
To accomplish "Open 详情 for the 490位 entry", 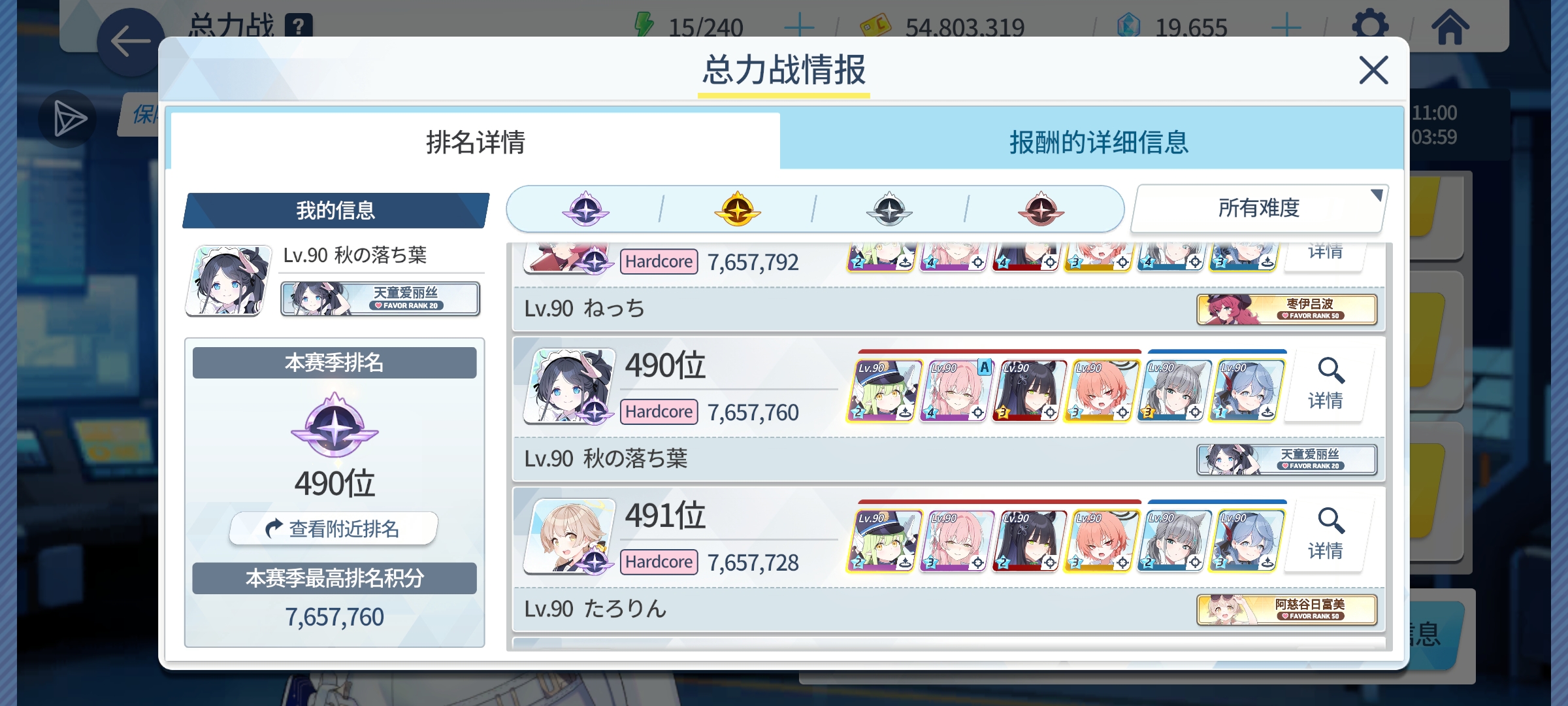I will (1326, 385).
